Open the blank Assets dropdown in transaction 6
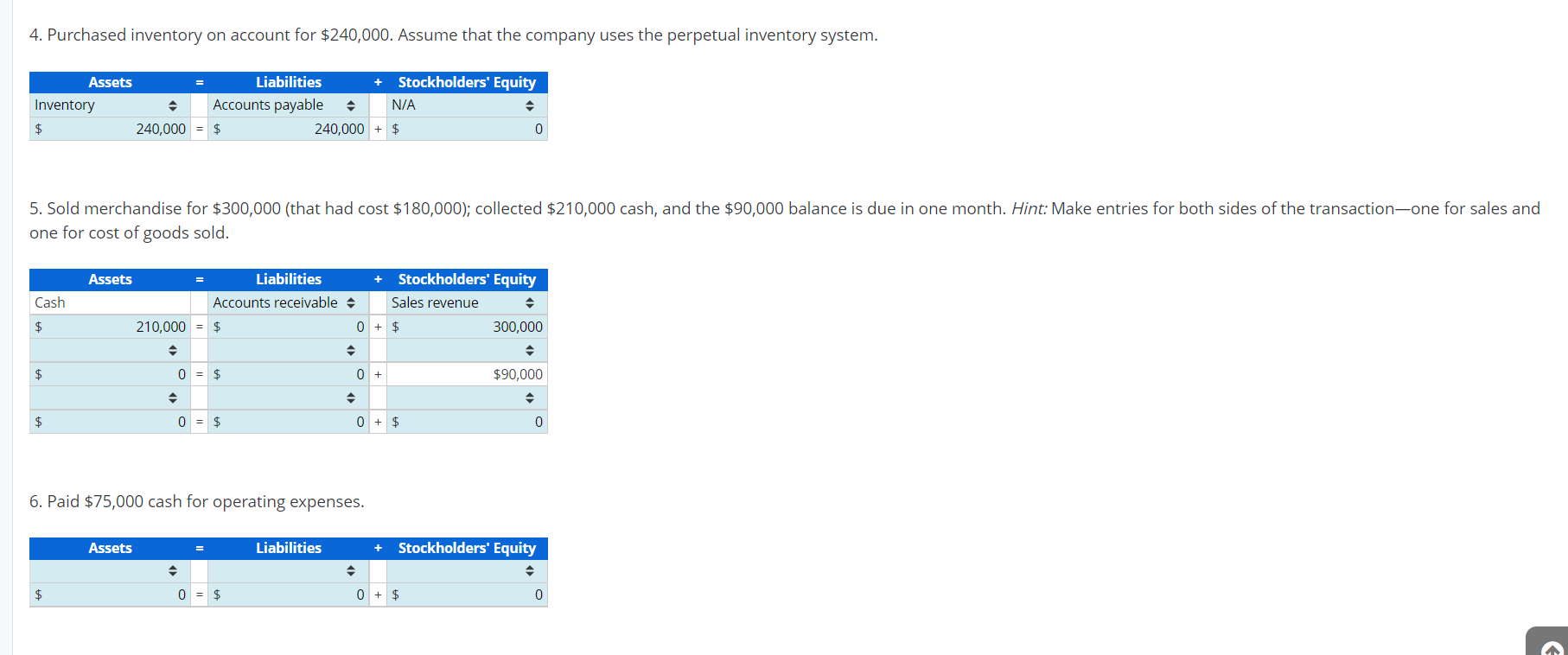Image resolution: width=1568 pixels, height=655 pixels. pos(172,570)
